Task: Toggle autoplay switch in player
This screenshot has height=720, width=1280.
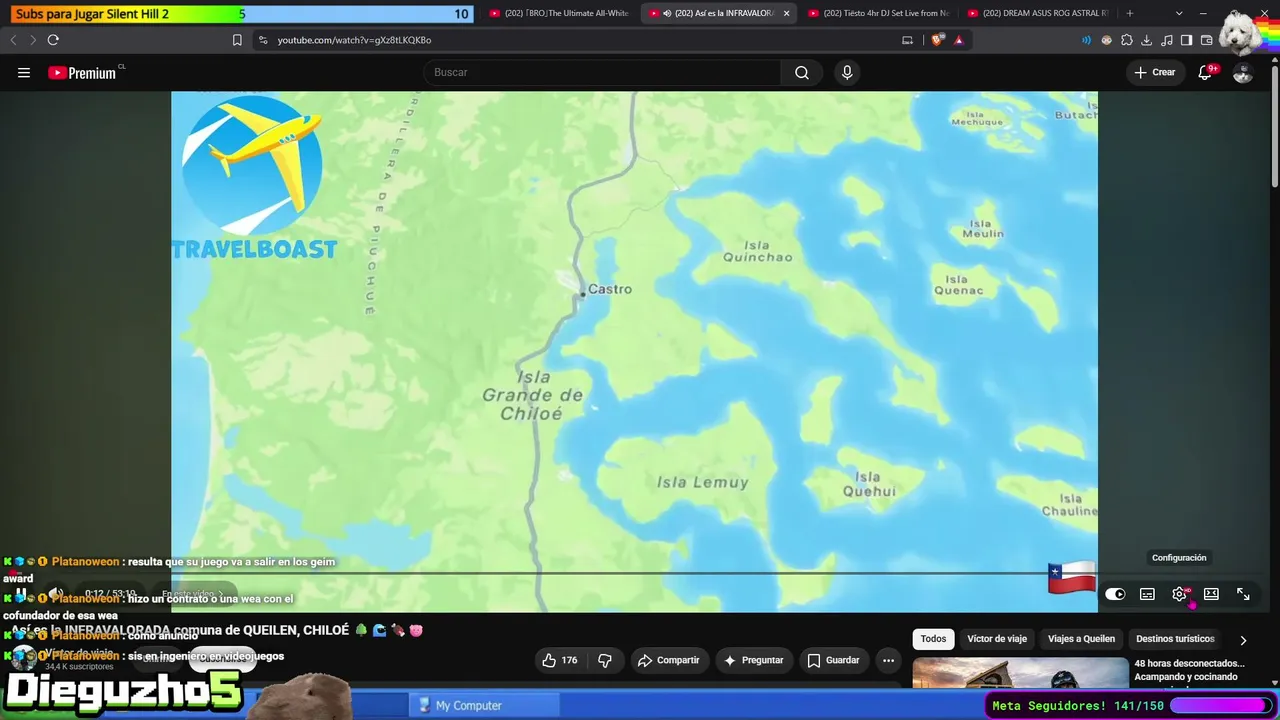Action: (x=1115, y=594)
